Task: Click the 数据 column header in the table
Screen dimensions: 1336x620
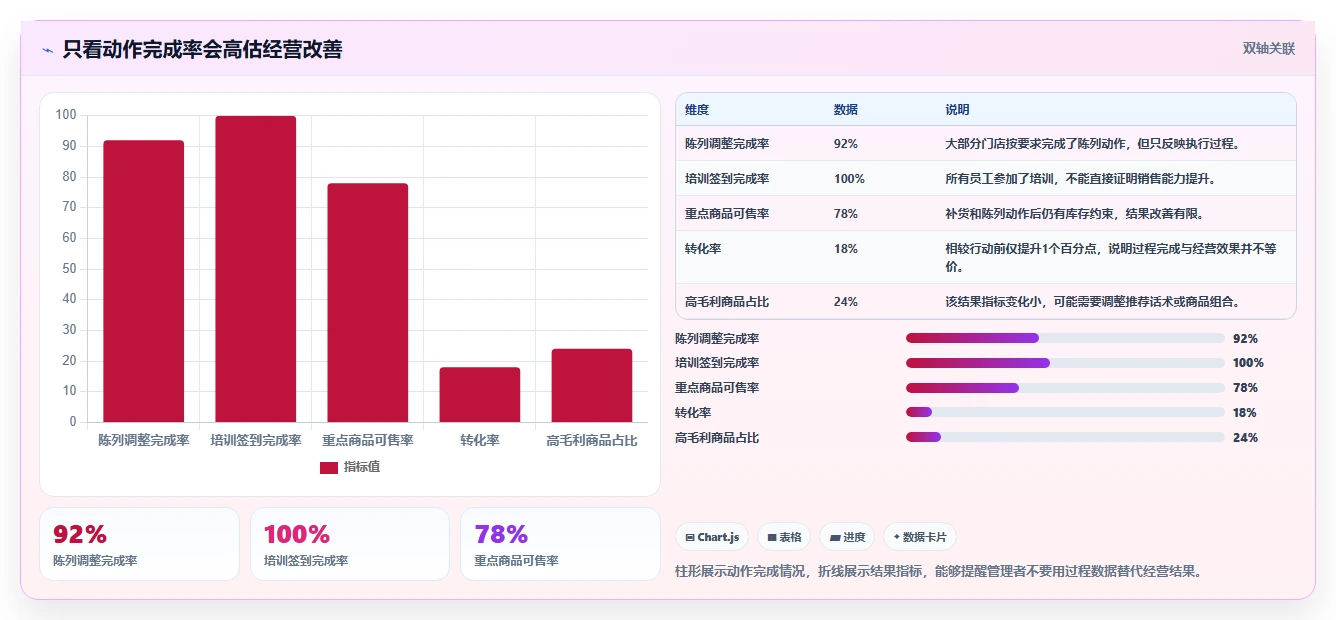Action: (846, 110)
